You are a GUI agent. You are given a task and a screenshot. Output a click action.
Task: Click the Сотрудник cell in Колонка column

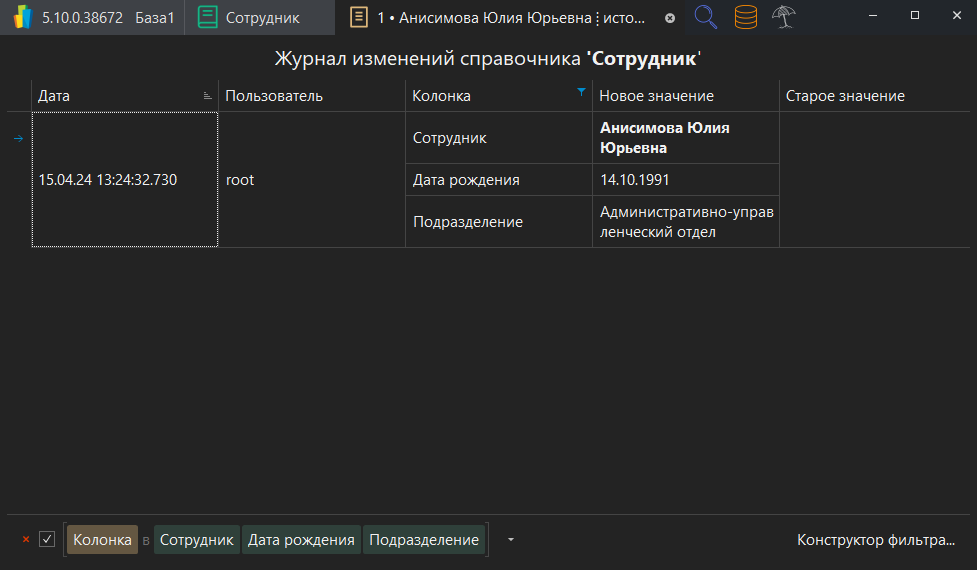click(498, 138)
